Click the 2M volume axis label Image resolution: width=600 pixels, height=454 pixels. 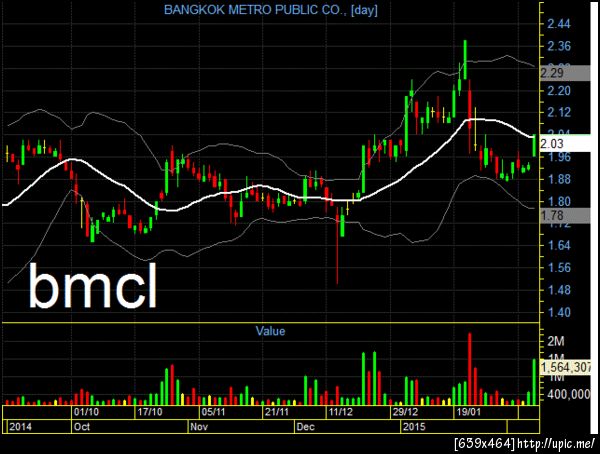(x=556, y=341)
